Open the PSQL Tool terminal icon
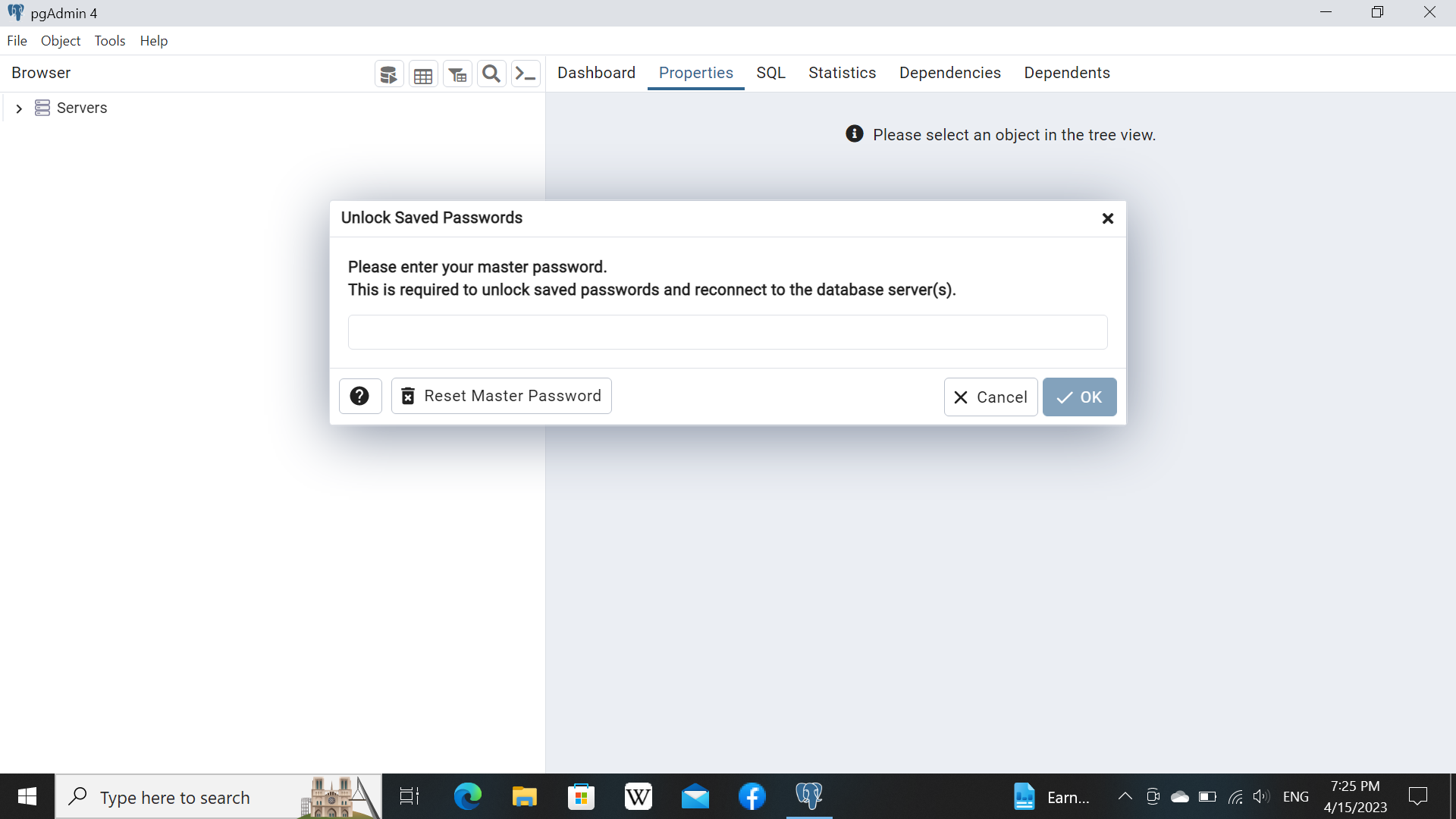The height and width of the screenshot is (819, 1456). [x=526, y=74]
